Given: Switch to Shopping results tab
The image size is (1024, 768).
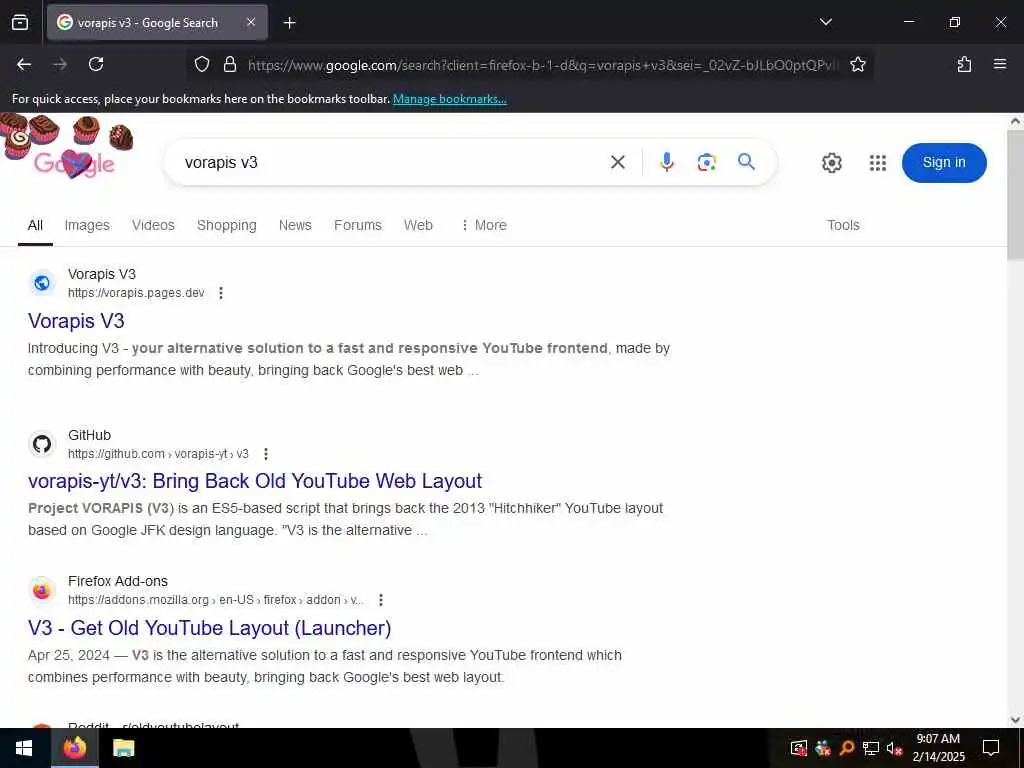Looking at the screenshot, I should (x=227, y=225).
